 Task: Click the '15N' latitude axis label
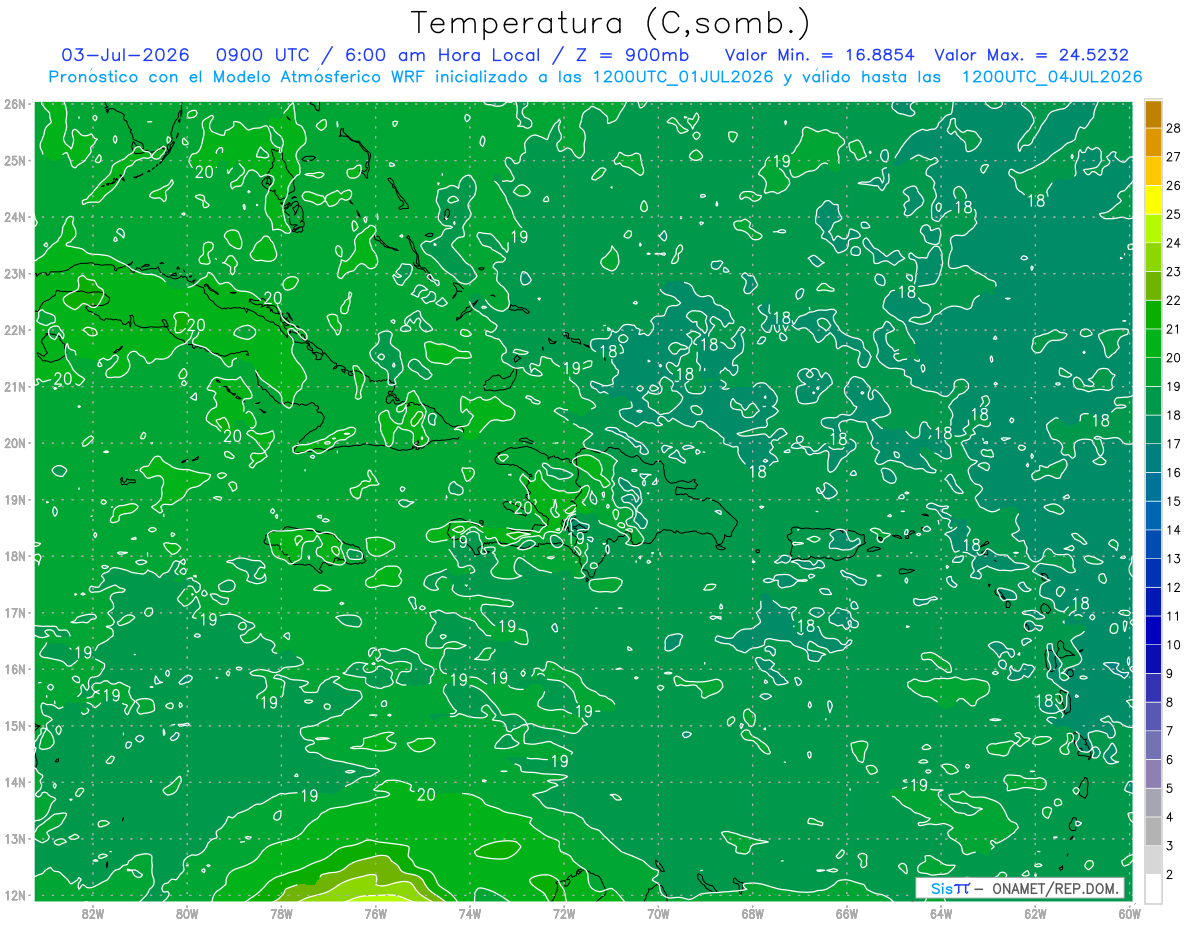tap(14, 725)
